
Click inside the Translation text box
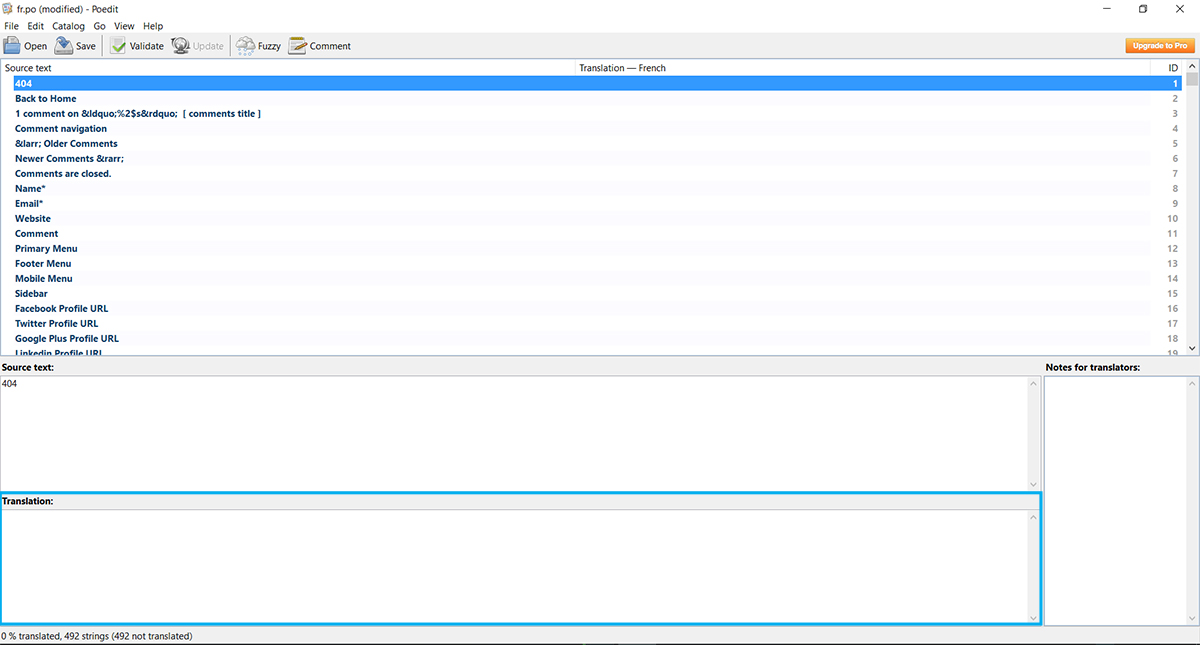pos(514,567)
